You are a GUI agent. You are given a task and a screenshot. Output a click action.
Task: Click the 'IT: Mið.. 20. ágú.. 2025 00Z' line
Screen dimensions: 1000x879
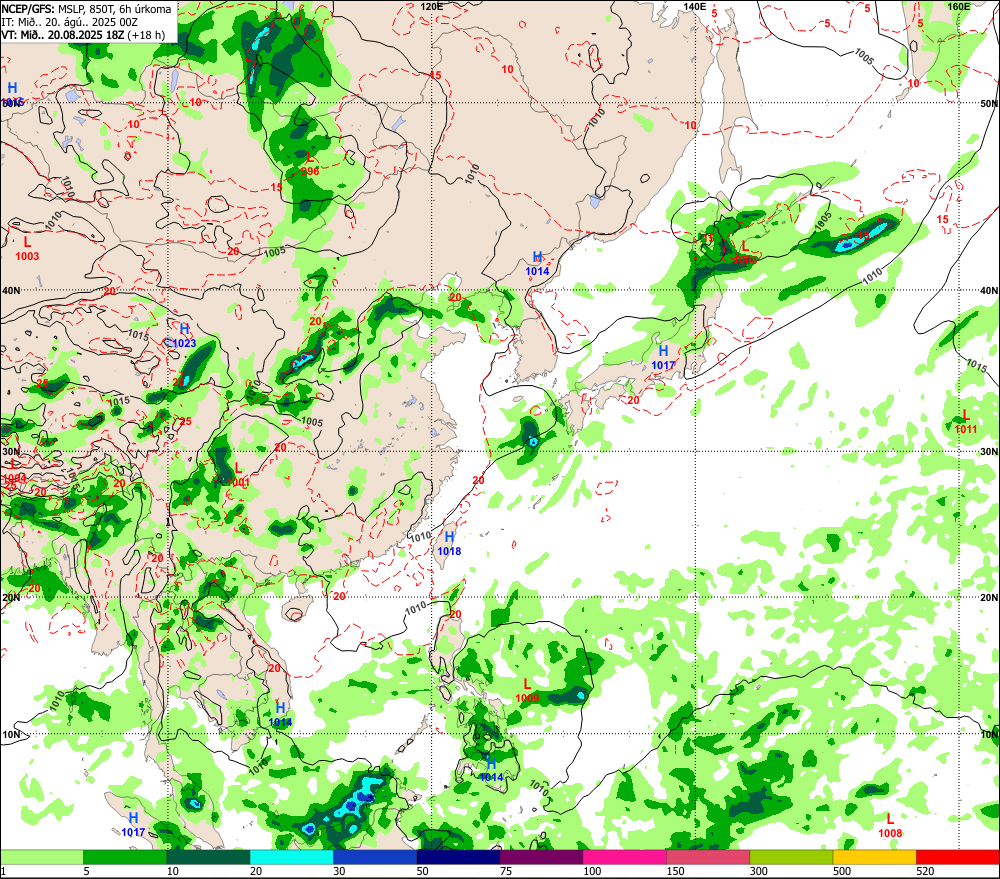click(70, 22)
